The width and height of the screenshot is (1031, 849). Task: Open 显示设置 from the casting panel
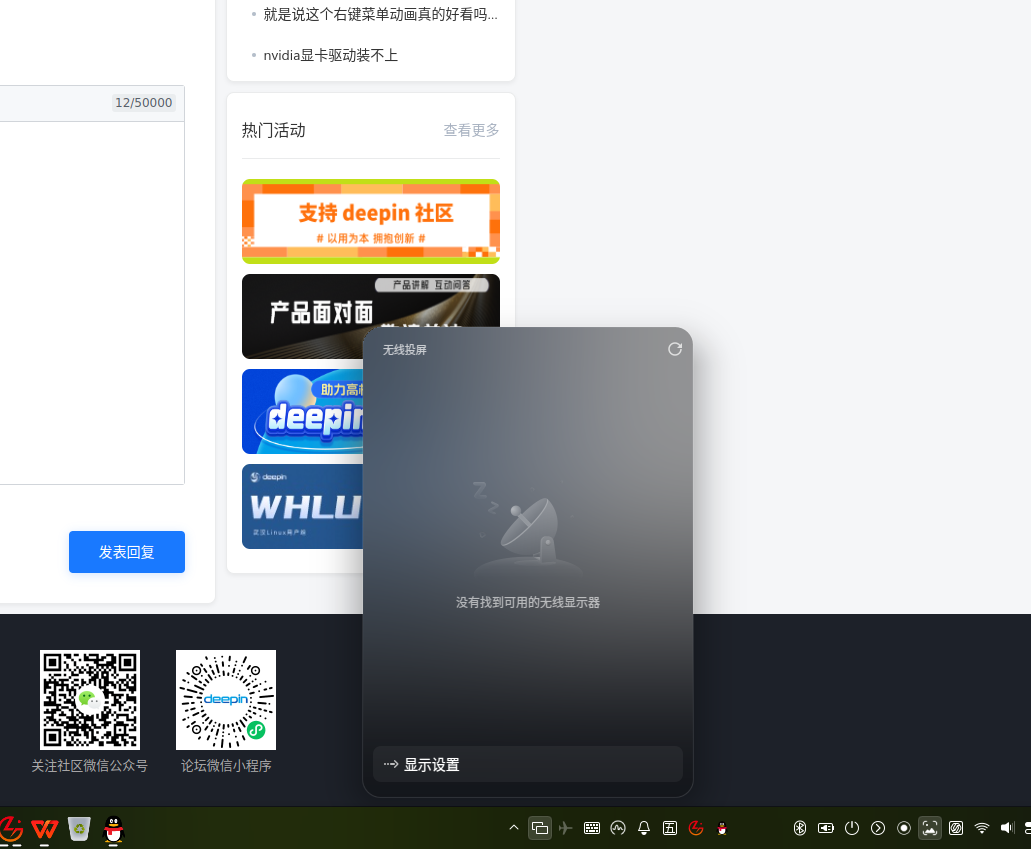click(527, 764)
